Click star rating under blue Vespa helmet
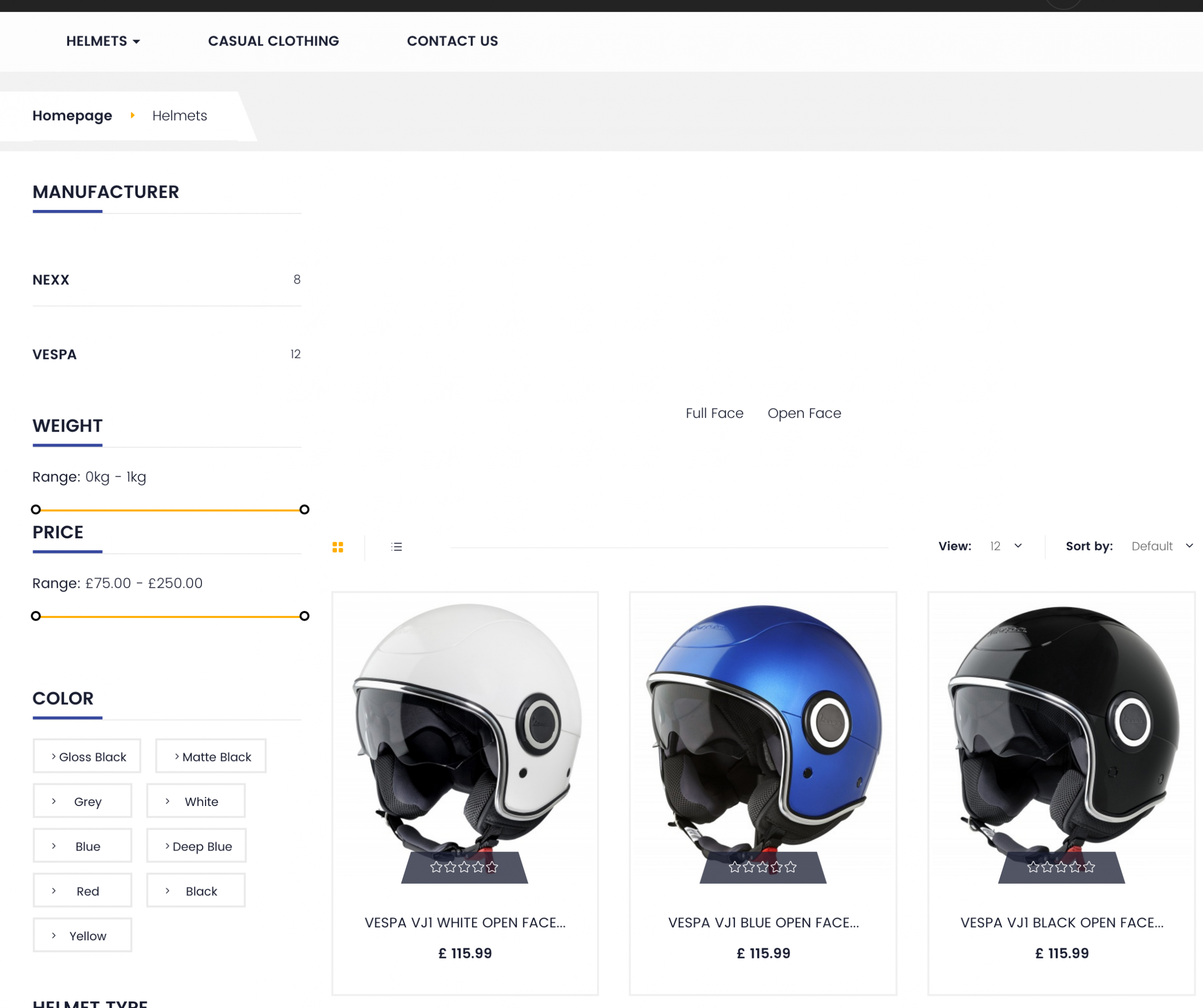The width and height of the screenshot is (1203, 1008). [x=762, y=867]
